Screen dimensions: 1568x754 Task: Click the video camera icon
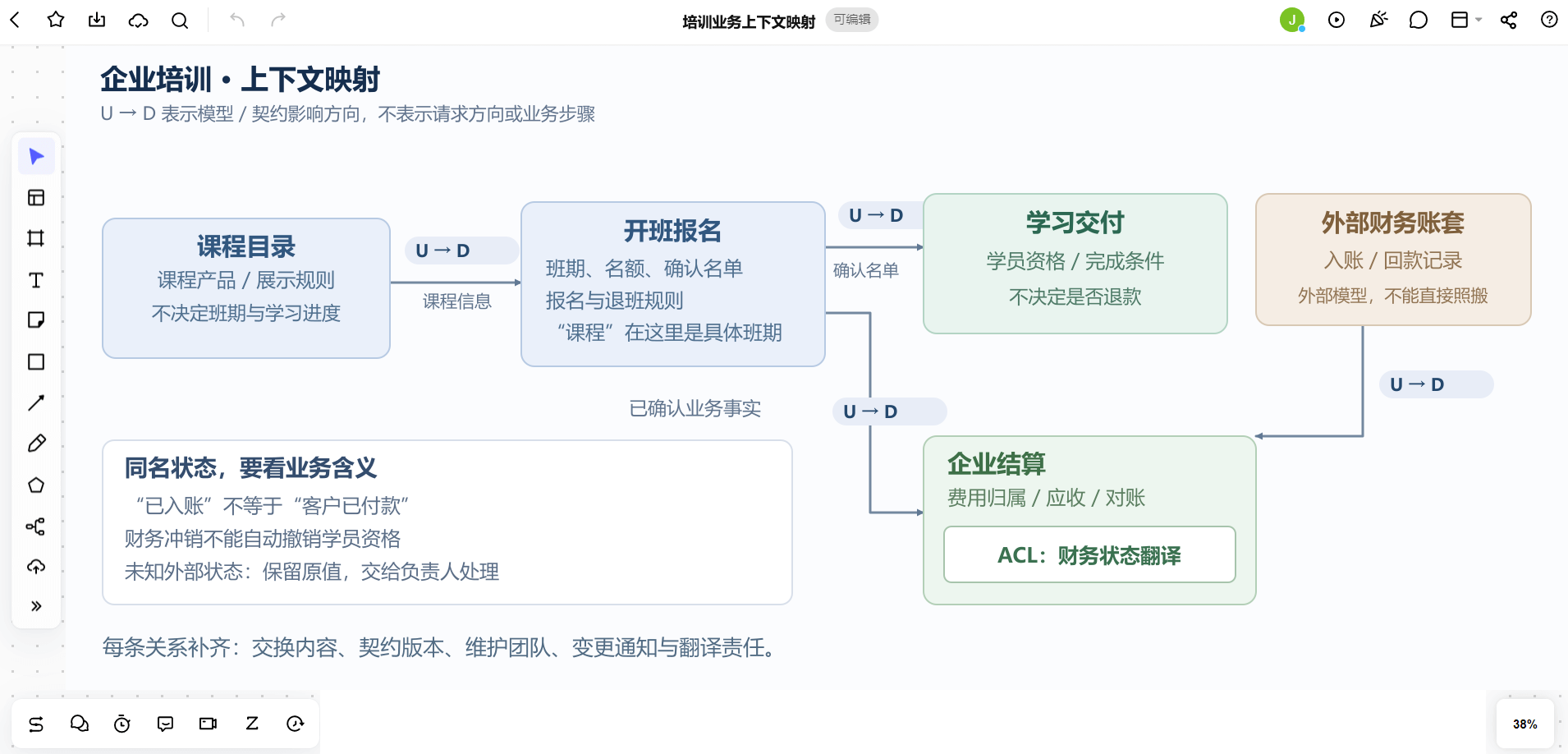click(x=209, y=724)
